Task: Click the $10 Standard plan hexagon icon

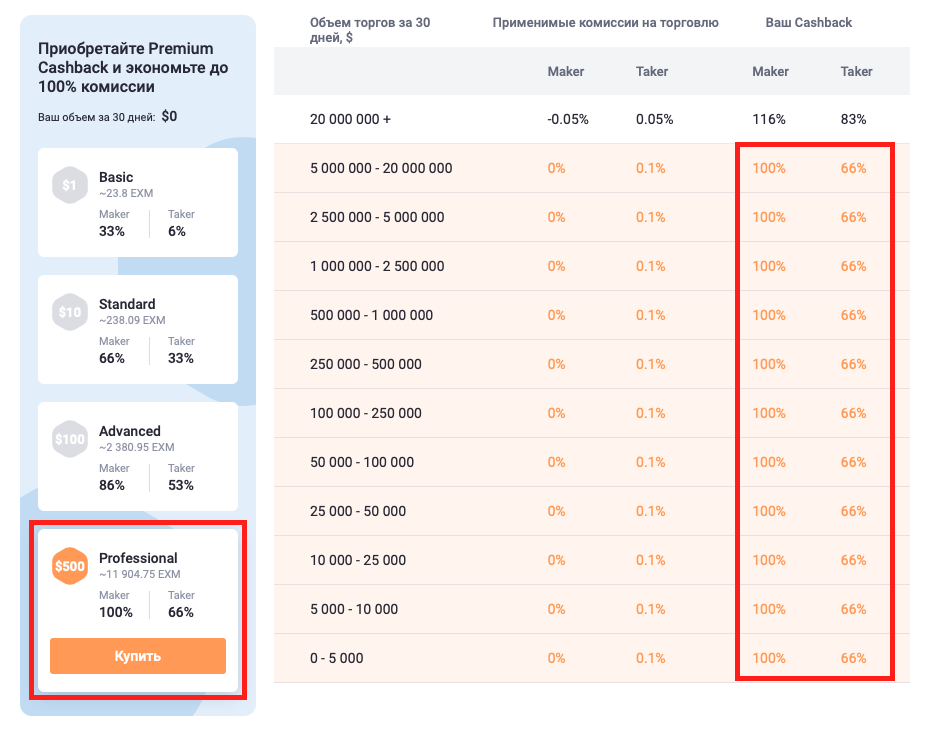Action: pyautogui.click(x=69, y=312)
